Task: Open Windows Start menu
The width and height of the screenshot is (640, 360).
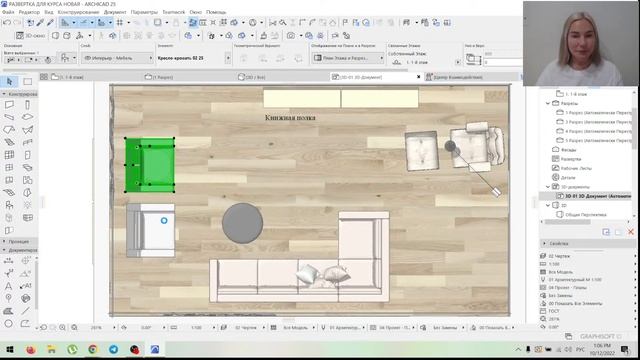Action: coord(10,349)
